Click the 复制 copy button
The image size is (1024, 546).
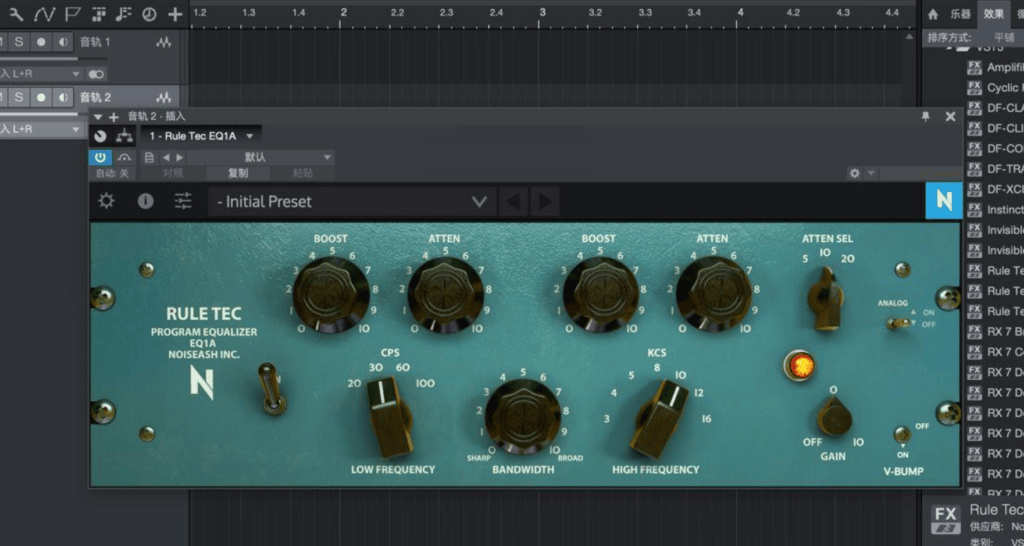(x=238, y=173)
